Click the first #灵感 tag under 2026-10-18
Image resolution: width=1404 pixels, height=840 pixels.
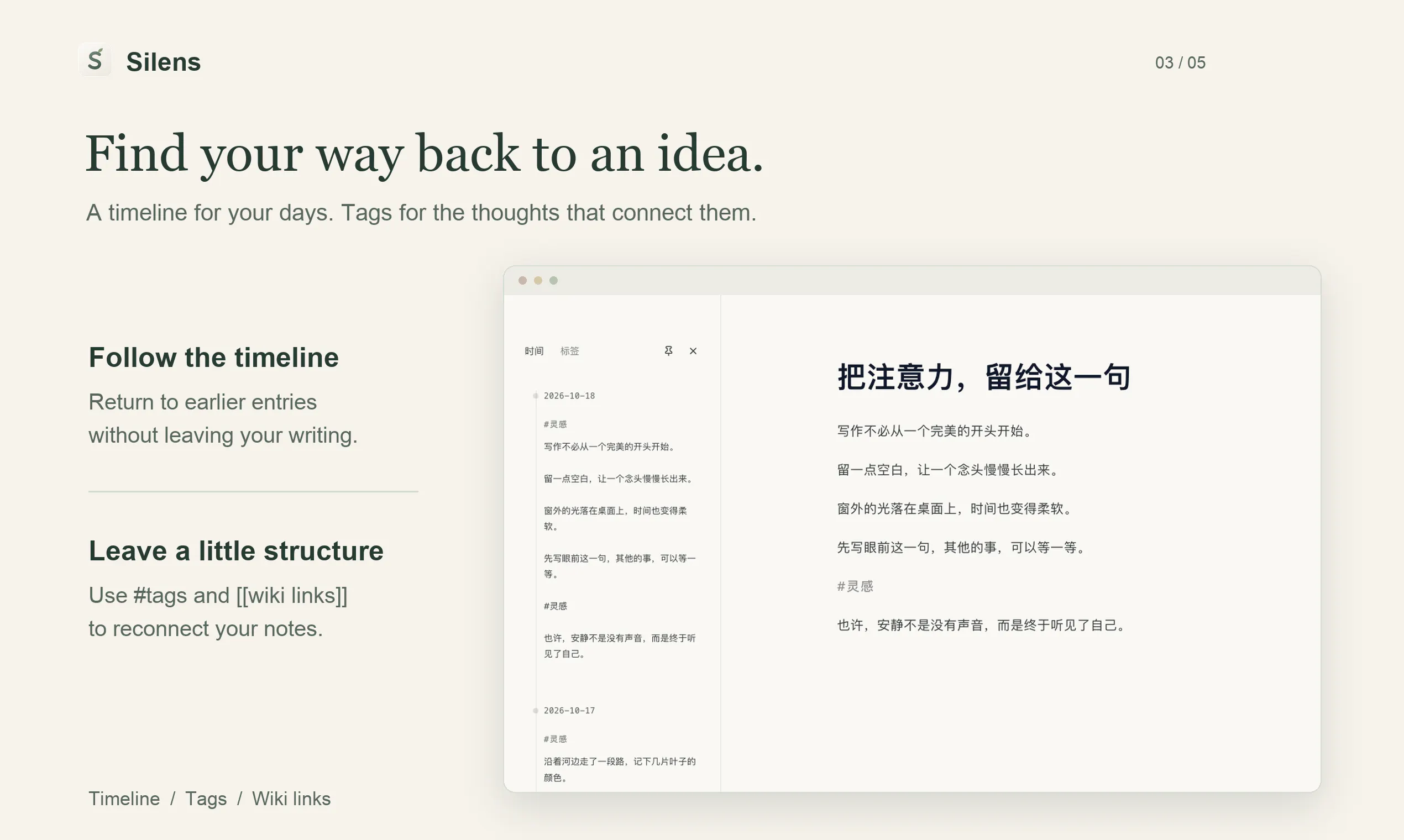coord(556,424)
